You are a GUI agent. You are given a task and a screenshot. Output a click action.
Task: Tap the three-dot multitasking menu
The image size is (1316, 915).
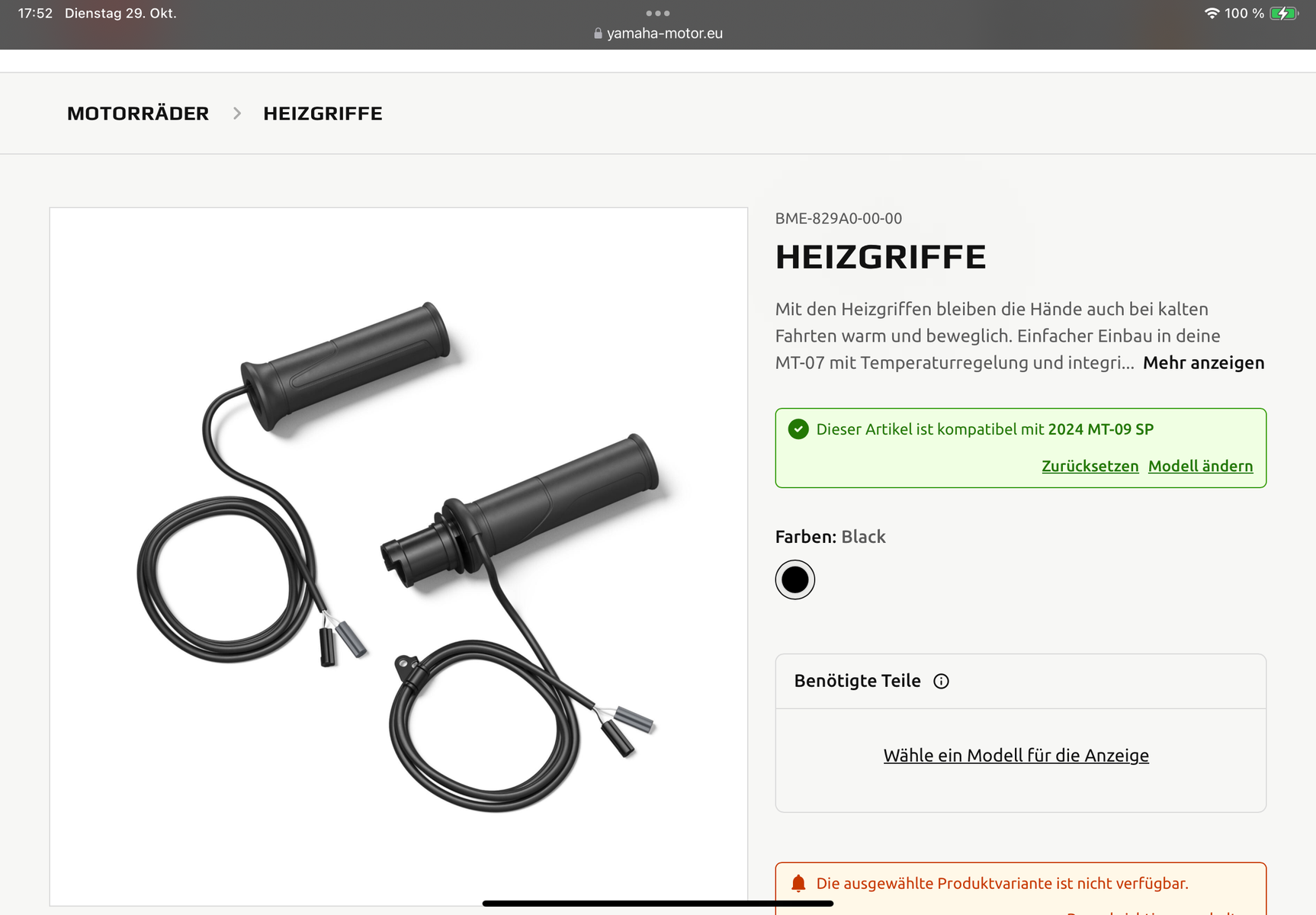pyautogui.click(x=657, y=13)
